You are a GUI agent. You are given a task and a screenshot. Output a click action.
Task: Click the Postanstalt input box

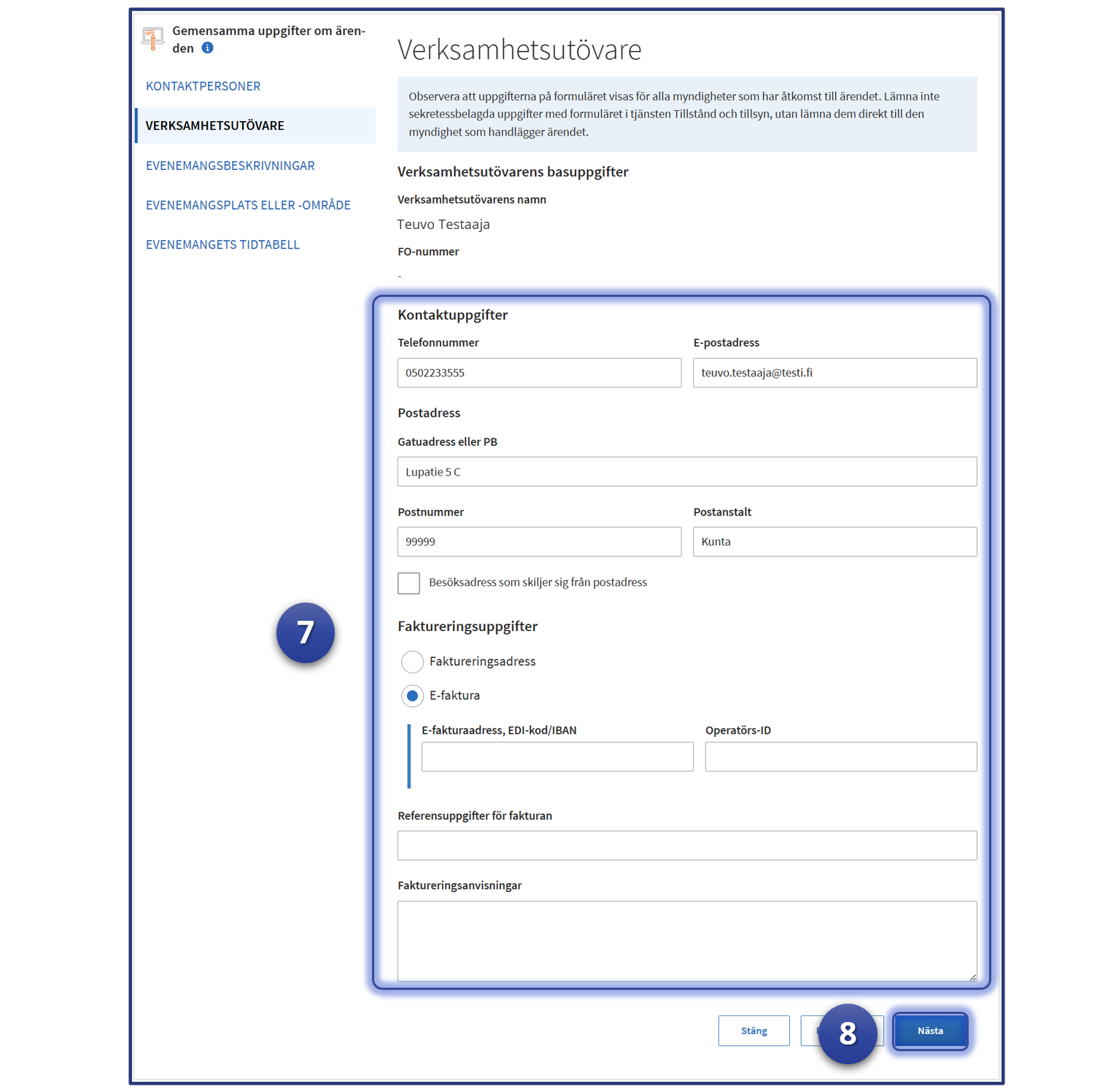834,542
